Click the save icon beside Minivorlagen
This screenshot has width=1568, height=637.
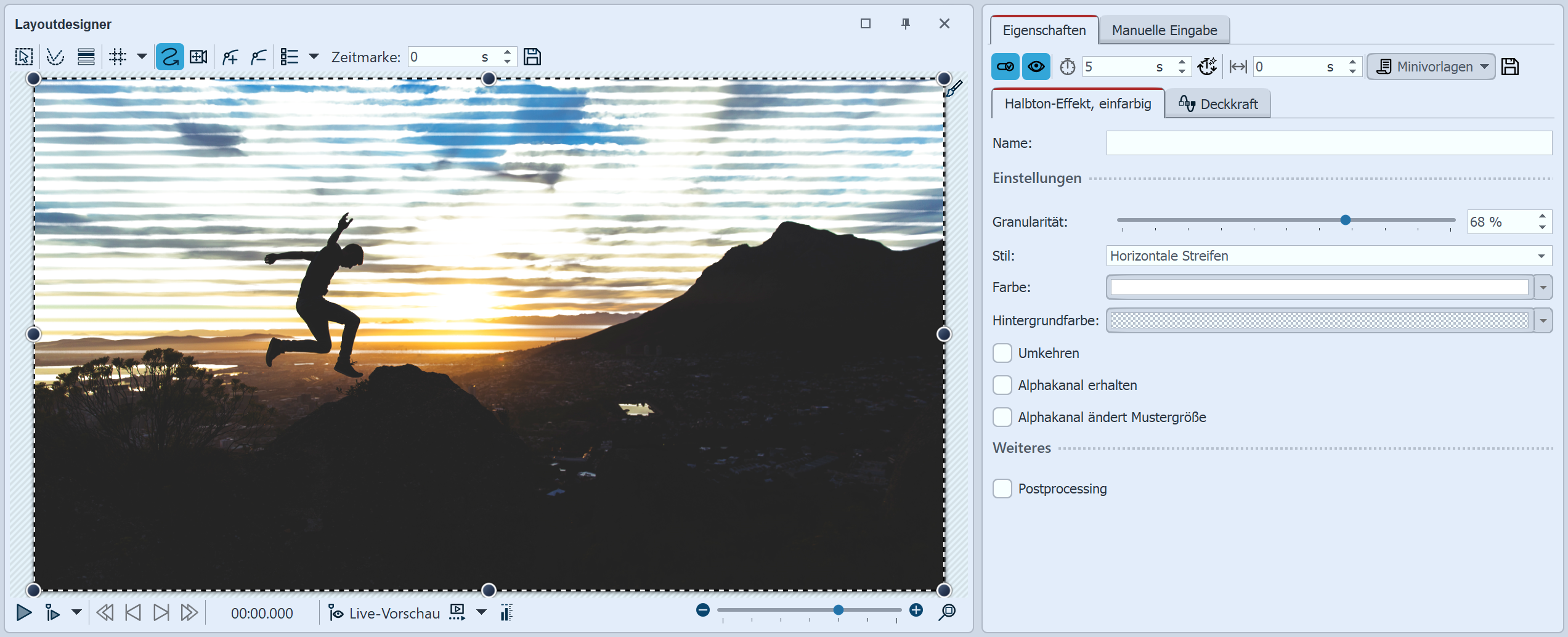pos(1510,67)
